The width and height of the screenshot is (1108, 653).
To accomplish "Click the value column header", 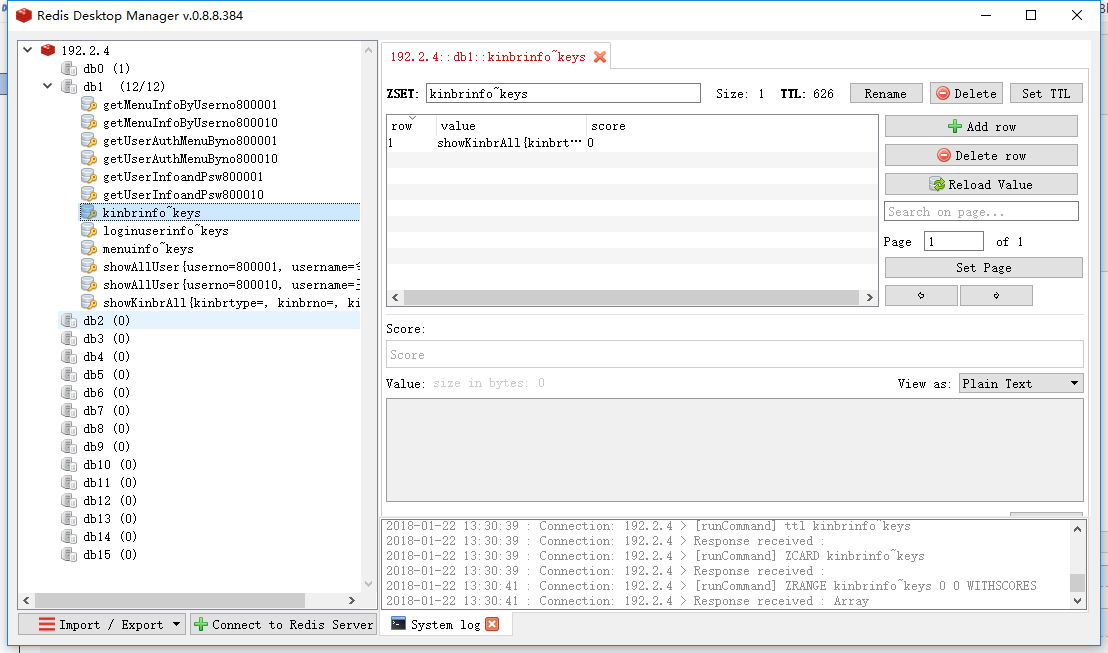I will click(x=511, y=126).
